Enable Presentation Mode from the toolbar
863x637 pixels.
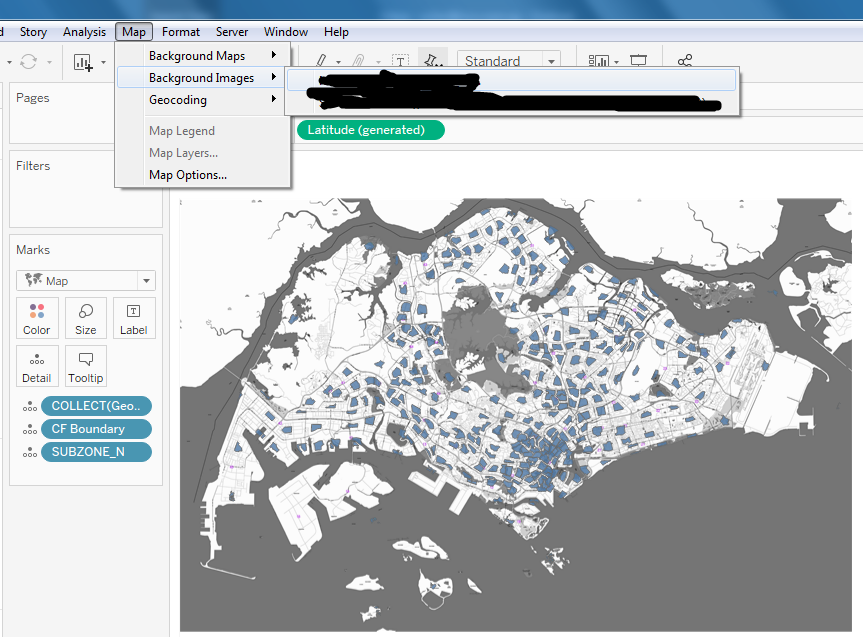pyautogui.click(x=639, y=59)
